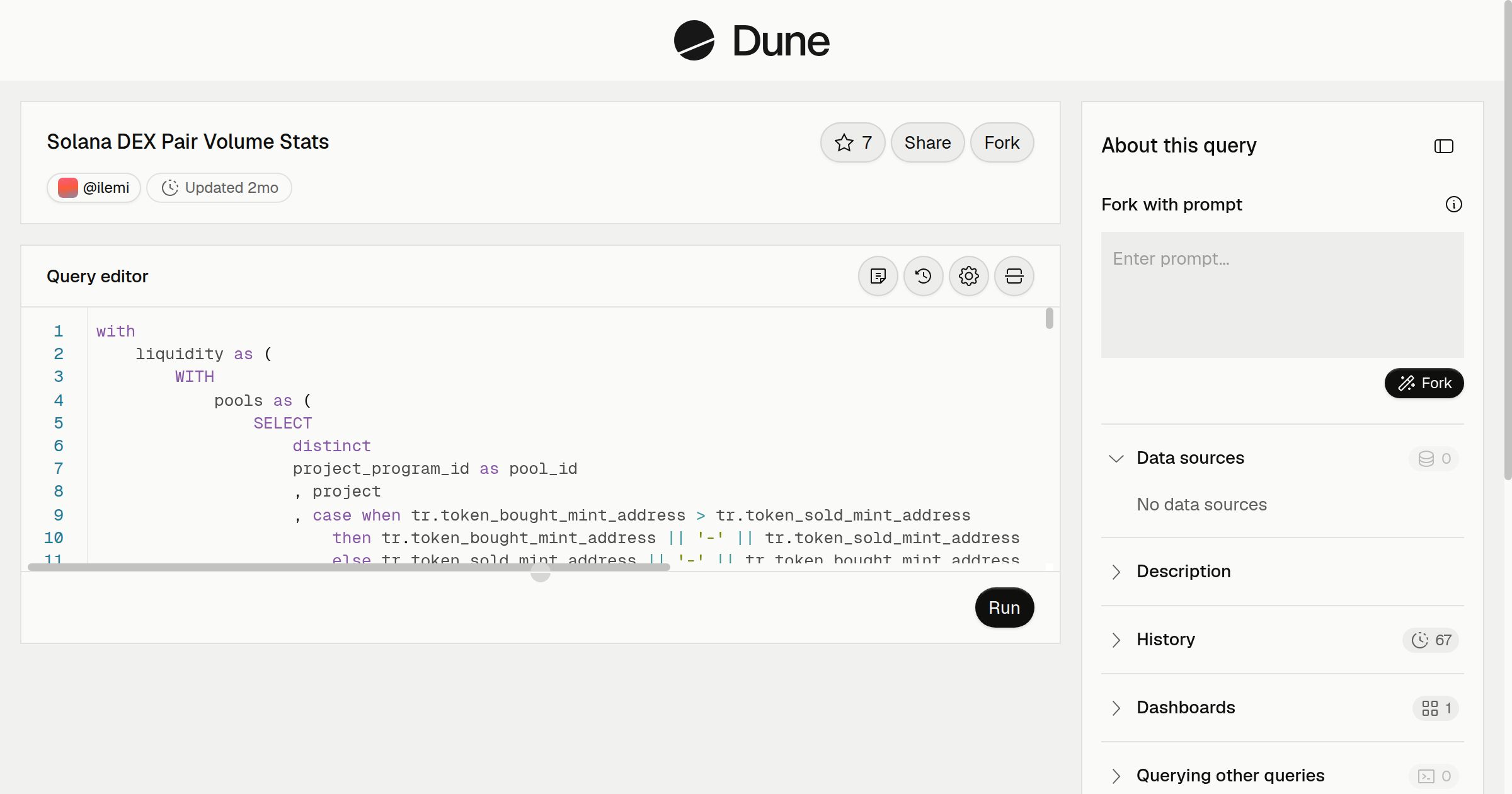
Task: Click code line 7 project_program_id
Action: [x=381, y=469]
